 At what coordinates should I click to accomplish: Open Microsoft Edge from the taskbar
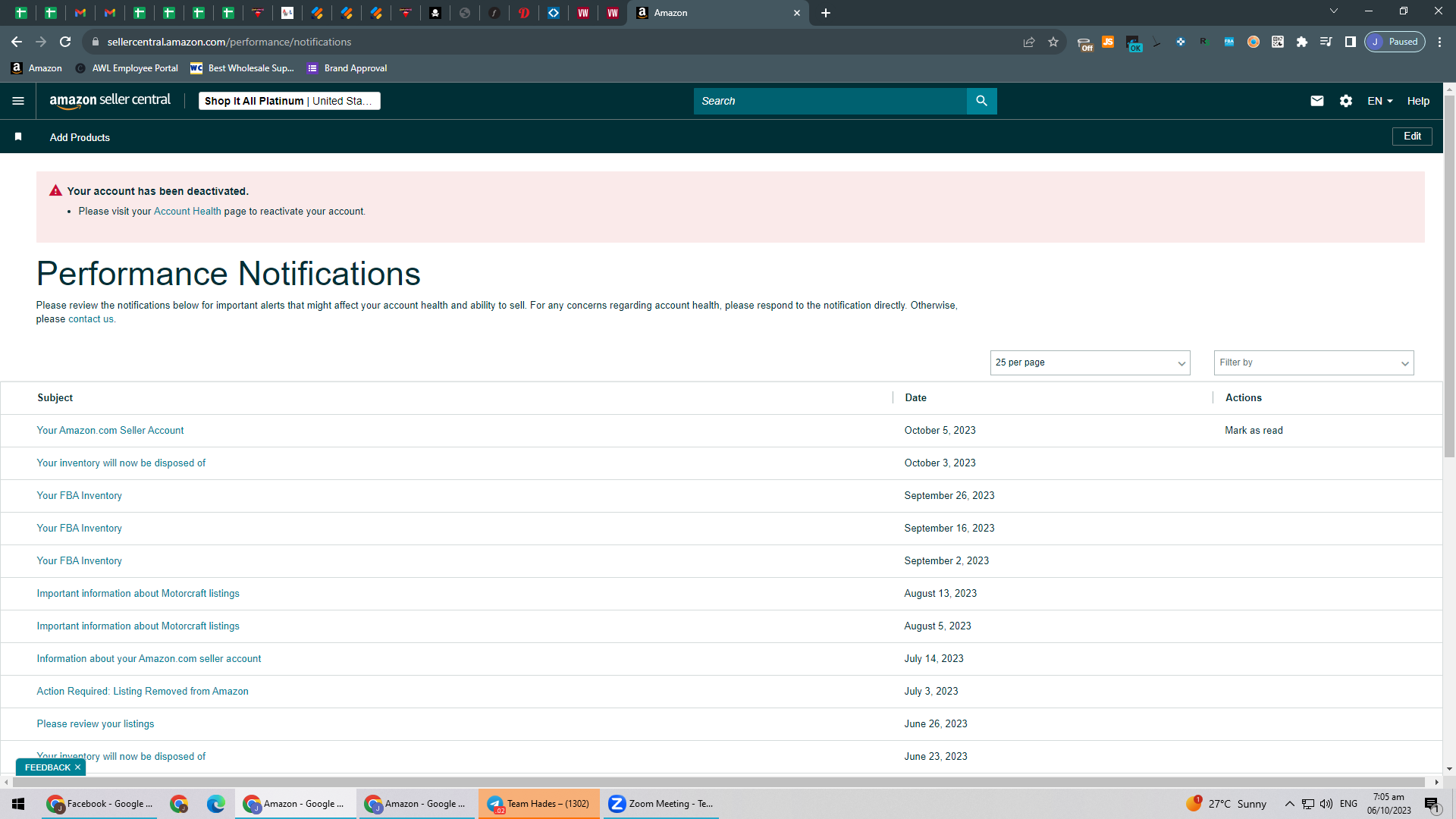[x=216, y=804]
